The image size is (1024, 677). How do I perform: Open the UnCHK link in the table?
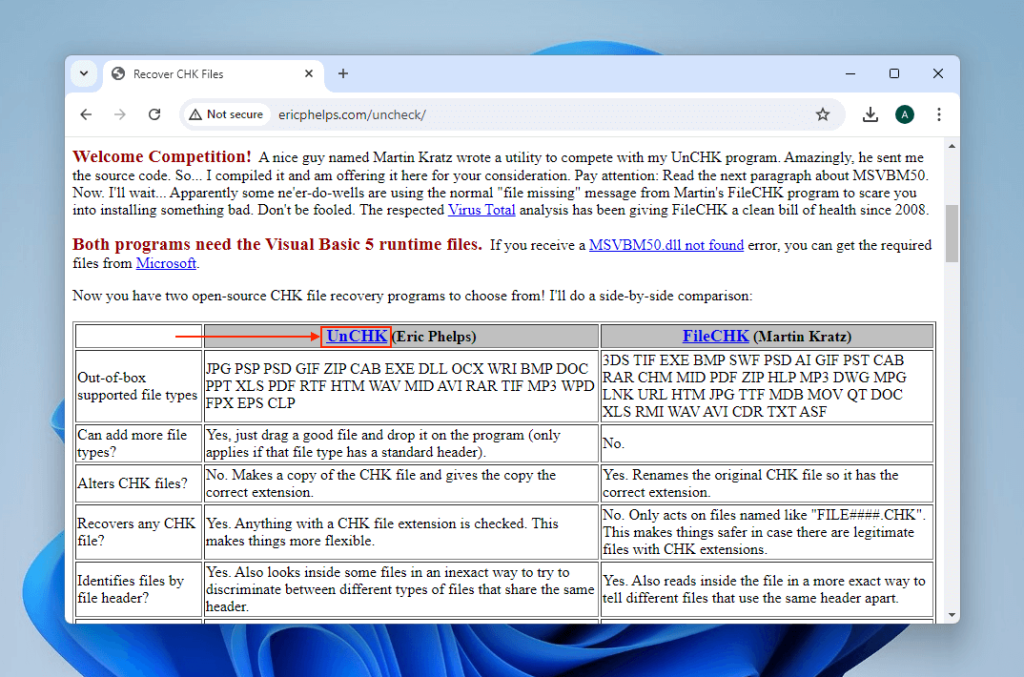point(356,337)
